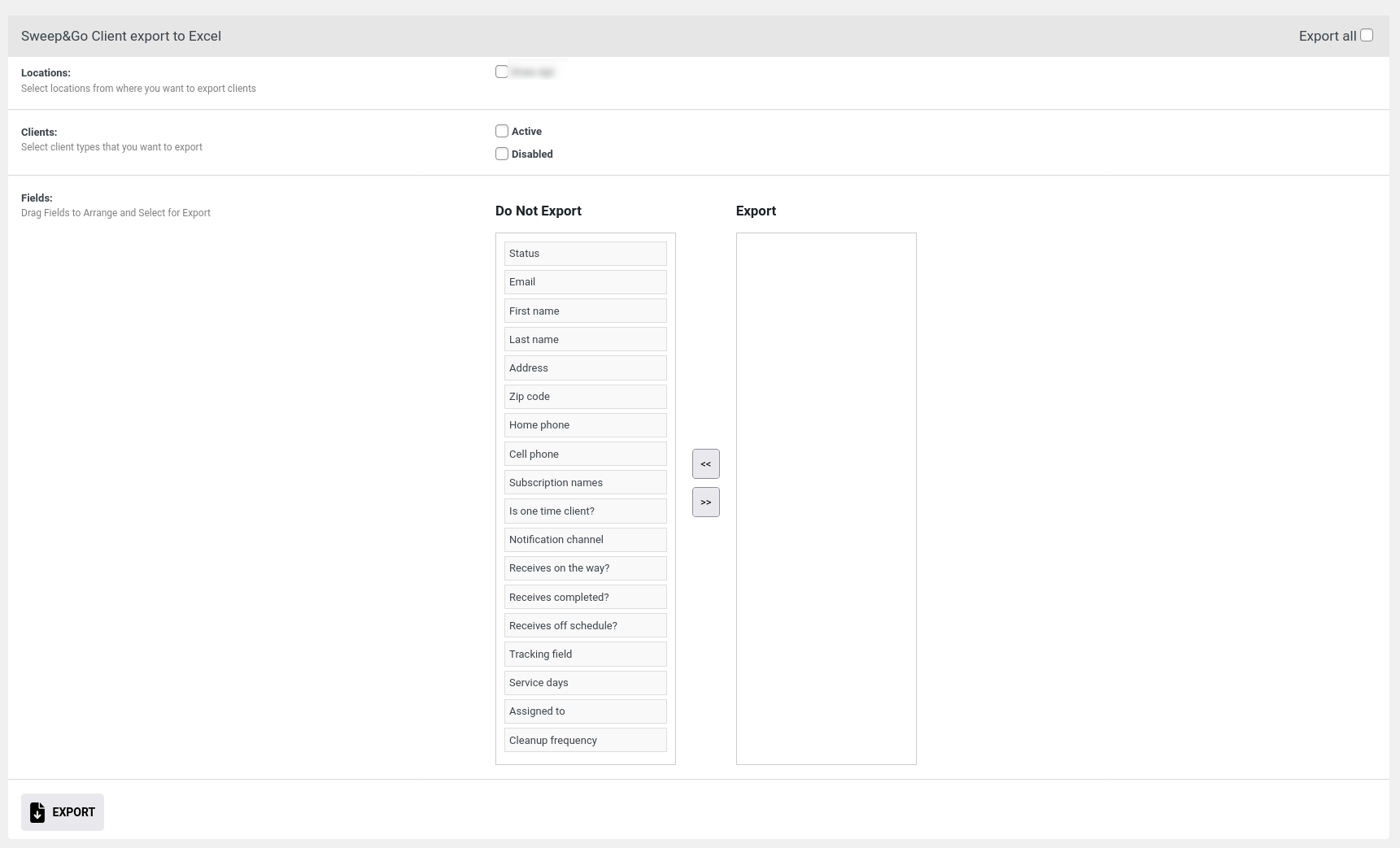The width and height of the screenshot is (1400, 848).
Task: Tick the Active clients checkbox
Action: [502, 131]
